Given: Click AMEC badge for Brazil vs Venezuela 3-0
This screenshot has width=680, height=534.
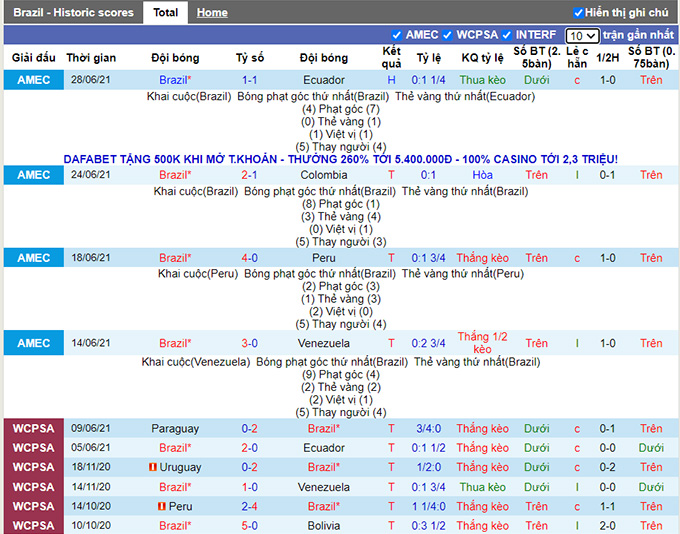Looking at the screenshot, I should coord(33,343).
